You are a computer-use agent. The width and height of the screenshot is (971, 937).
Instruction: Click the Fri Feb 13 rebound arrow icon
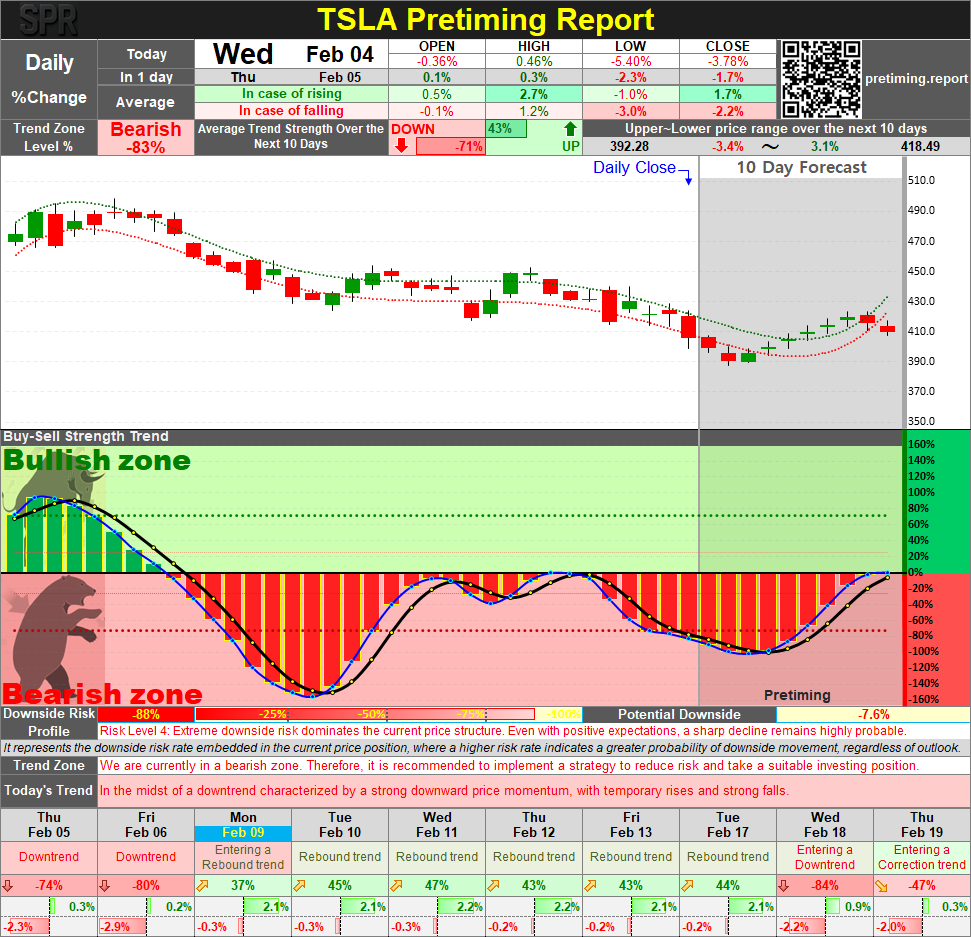click(590, 886)
